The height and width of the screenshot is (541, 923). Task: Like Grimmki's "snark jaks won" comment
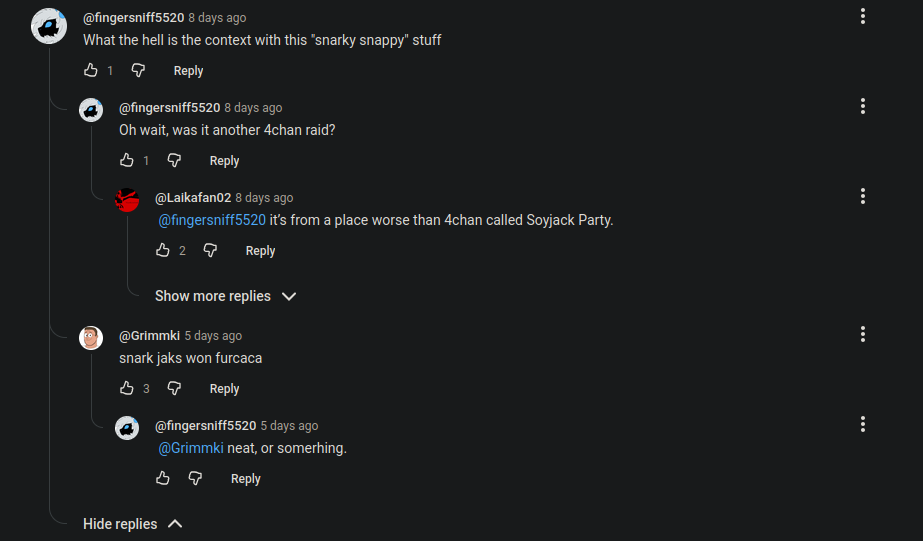coord(127,388)
